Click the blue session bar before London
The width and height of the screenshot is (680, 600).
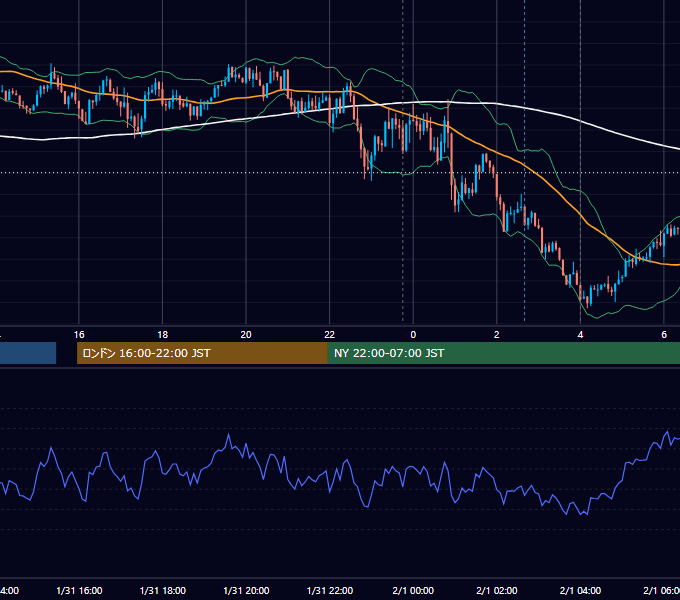pos(28,353)
